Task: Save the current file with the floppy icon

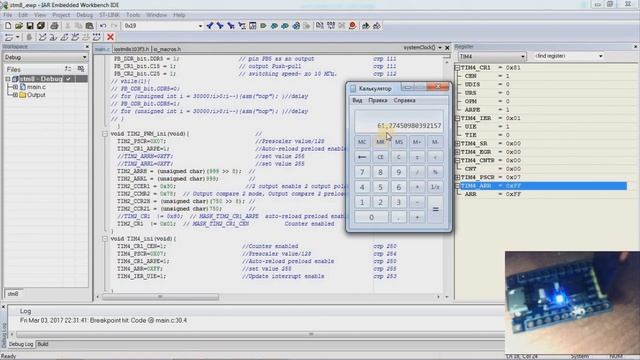Action: click(30, 26)
